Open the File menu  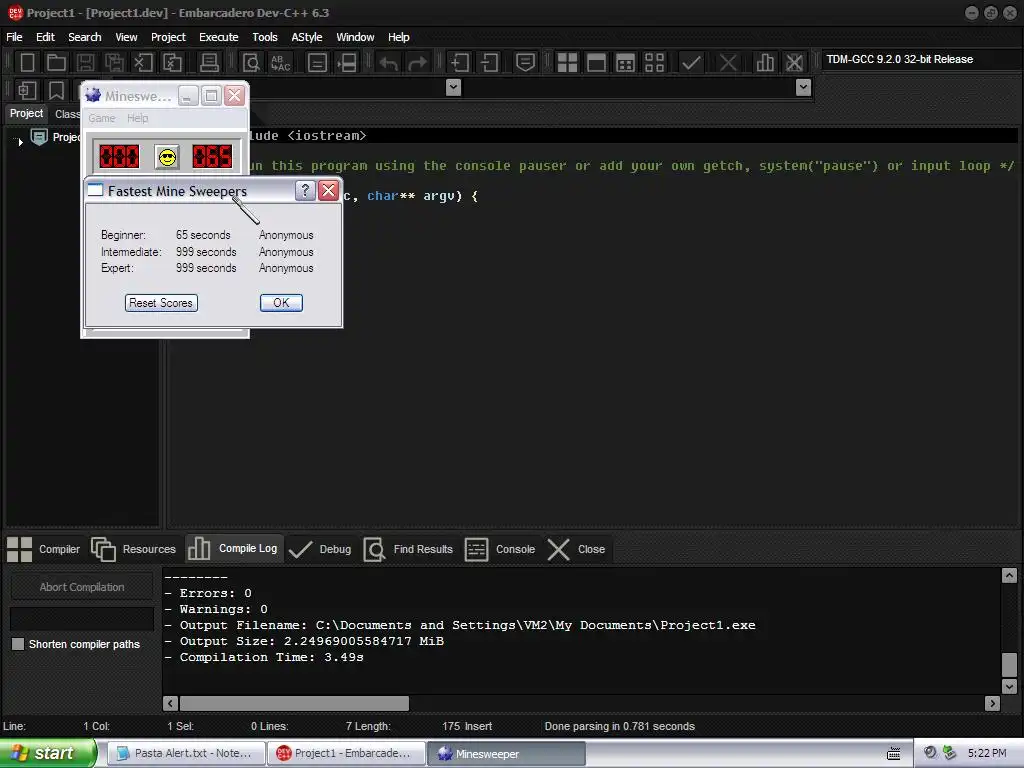[14, 37]
